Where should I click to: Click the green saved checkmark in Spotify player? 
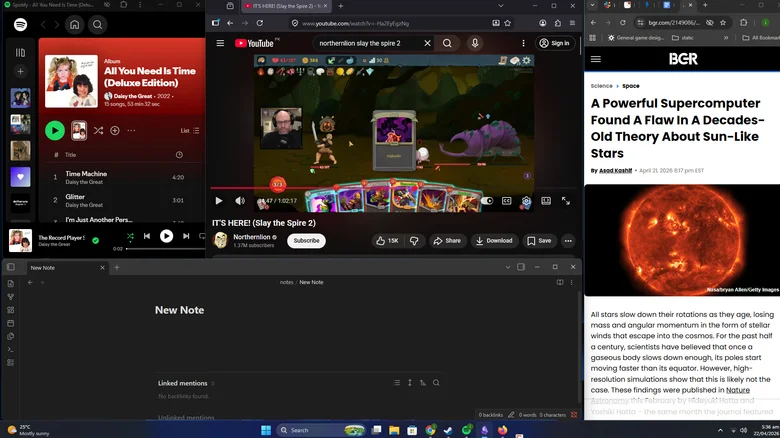[x=96, y=240]
